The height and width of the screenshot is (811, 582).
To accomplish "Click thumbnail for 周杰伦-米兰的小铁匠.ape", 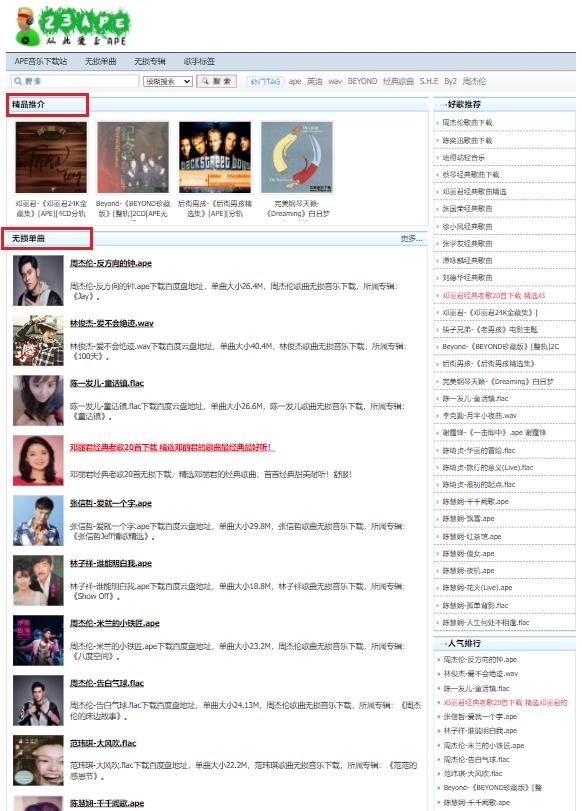I will tap(38, 641).
